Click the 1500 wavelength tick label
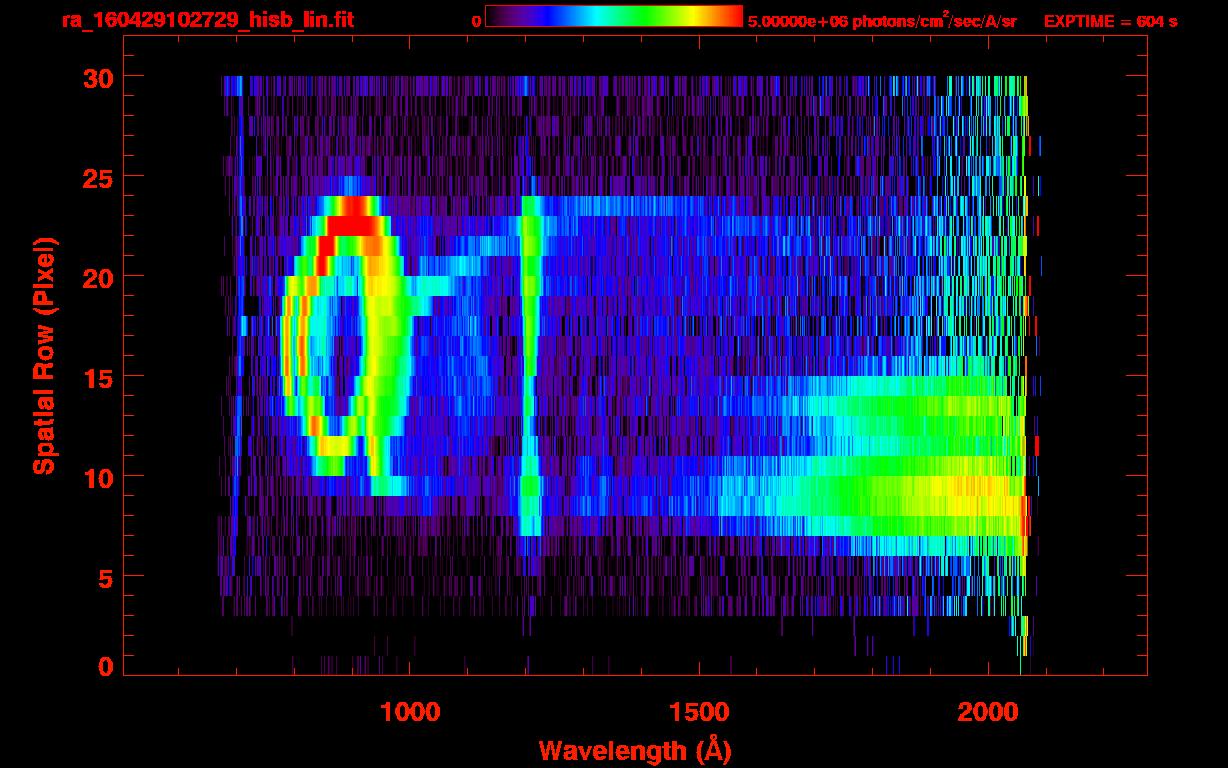 tap(698, 712)
